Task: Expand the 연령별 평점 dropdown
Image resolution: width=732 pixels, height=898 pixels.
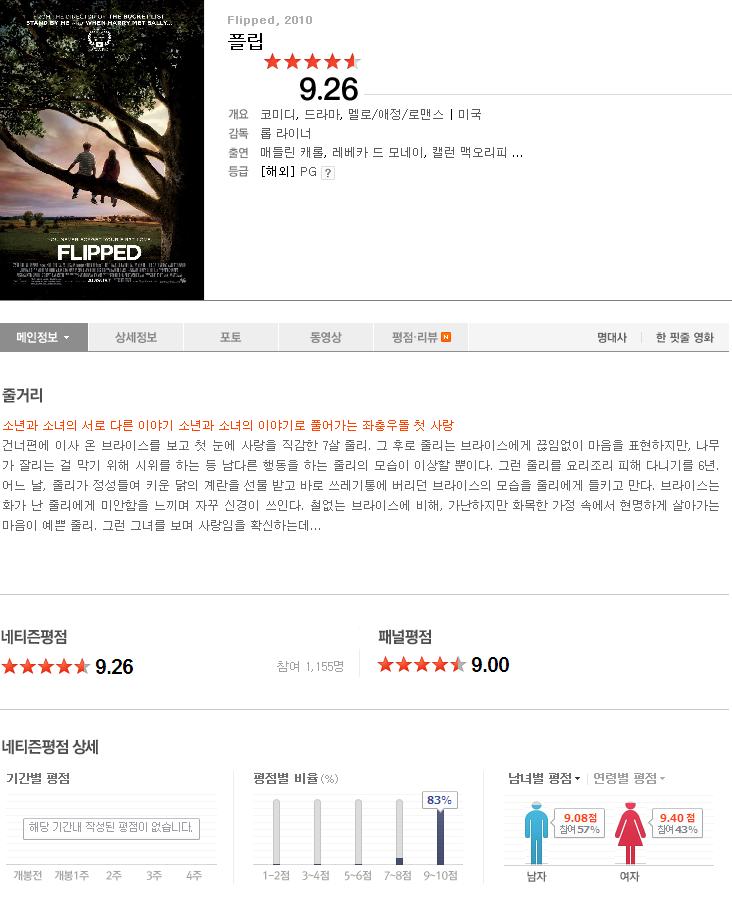Action: pyautogui.click(x=629, y=778)
